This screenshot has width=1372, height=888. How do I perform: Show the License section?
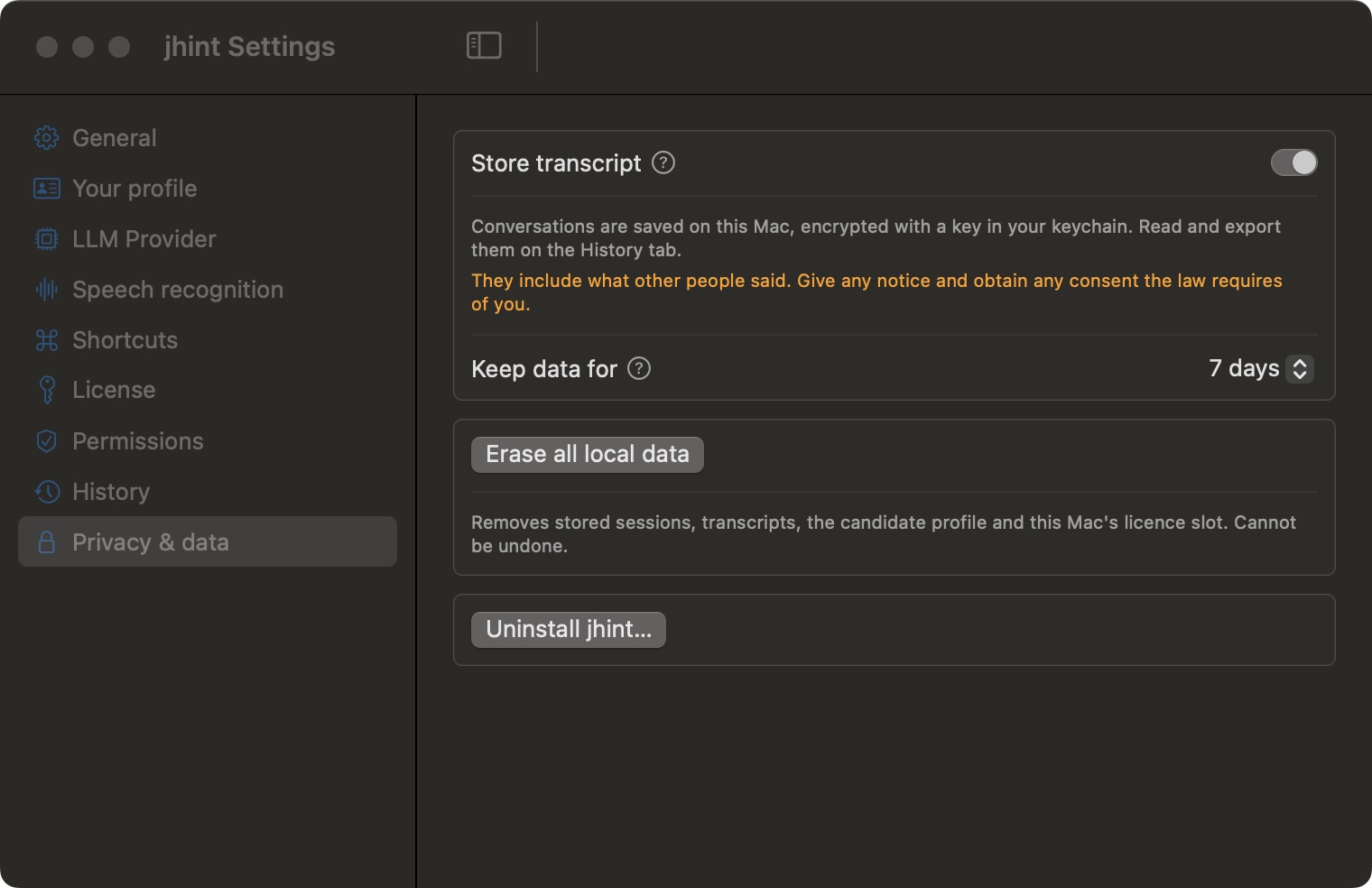coord(208,390)
